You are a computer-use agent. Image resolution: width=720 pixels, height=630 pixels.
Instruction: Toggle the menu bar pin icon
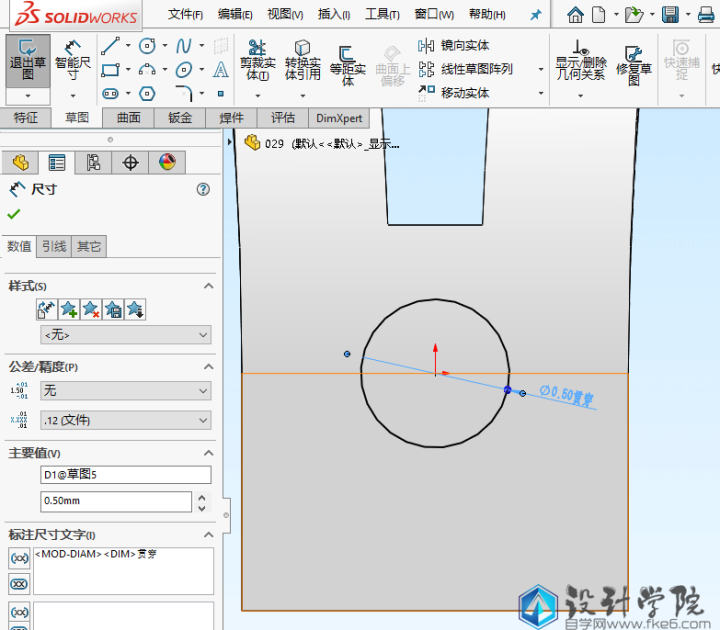pos(536,15)
